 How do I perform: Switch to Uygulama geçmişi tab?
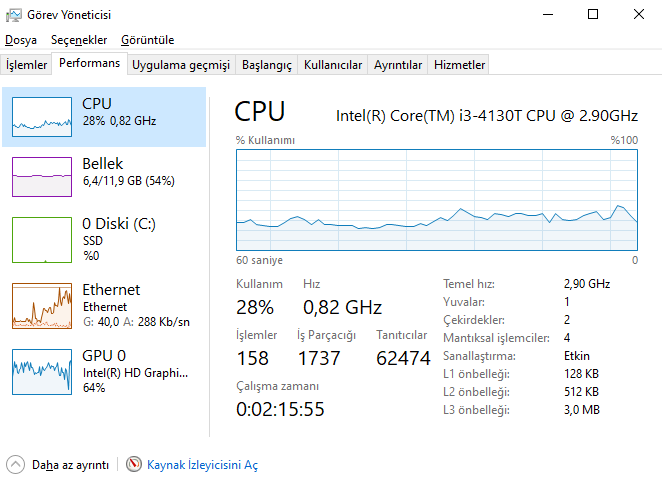coord(181,65)
